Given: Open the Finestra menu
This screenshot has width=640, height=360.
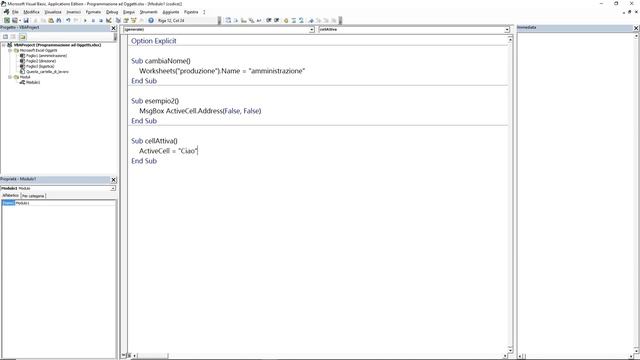Looking at the screenshot, I should click(191, 12).
